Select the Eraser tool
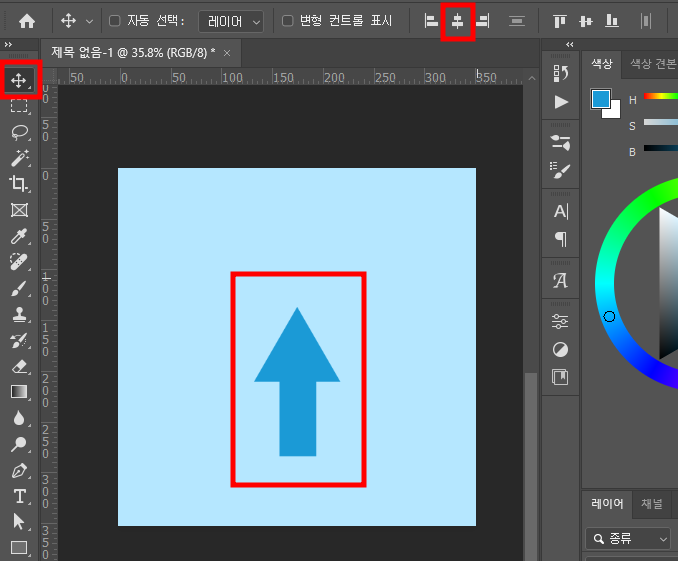The width and height of the screenshot is (678, 561). pyautogui.click(x=19, y=367)
